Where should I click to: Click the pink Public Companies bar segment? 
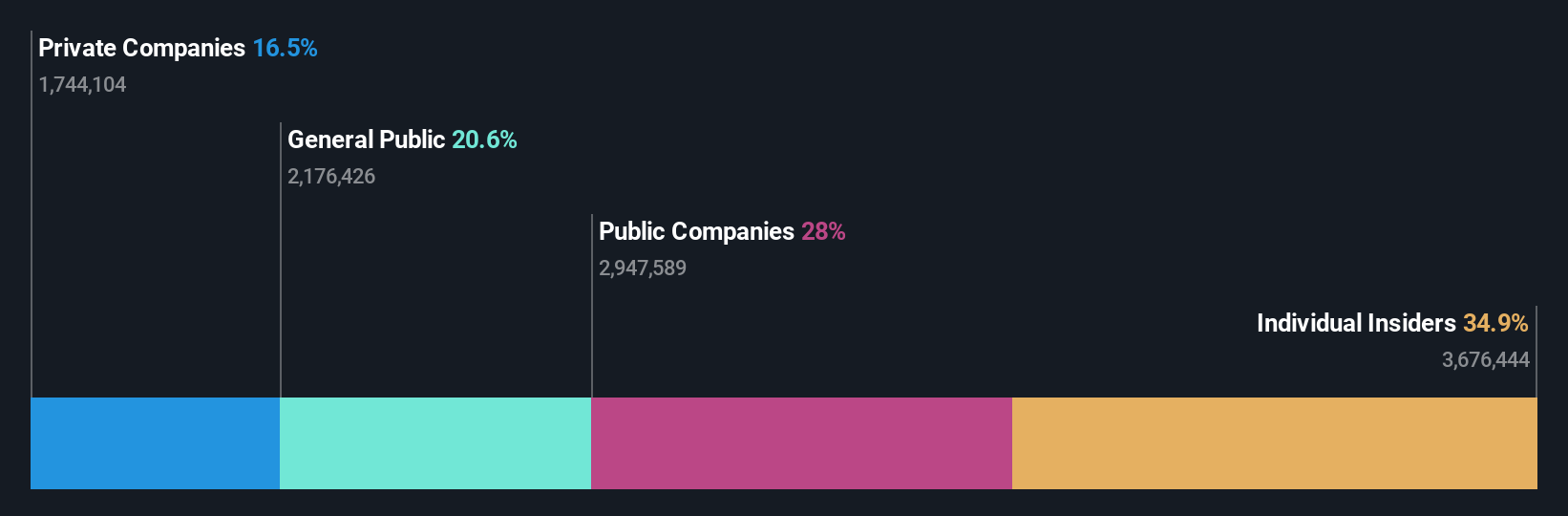click(x=801, y=443)
